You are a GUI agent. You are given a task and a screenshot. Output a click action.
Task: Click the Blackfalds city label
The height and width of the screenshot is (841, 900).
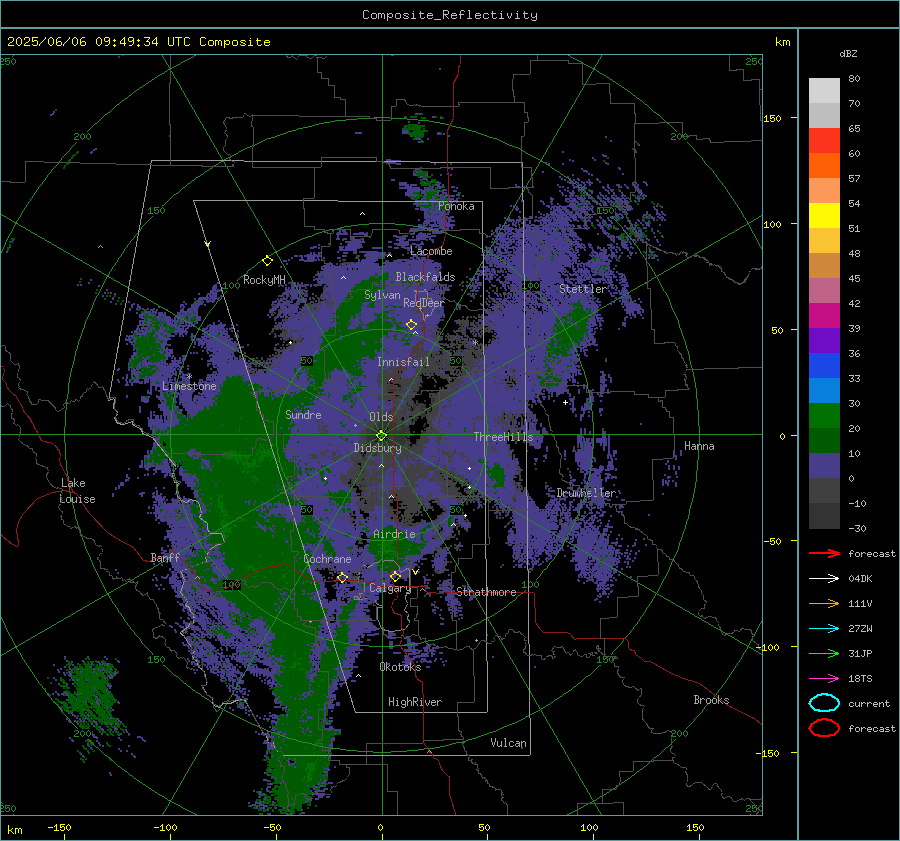click(x=425, y=277)
